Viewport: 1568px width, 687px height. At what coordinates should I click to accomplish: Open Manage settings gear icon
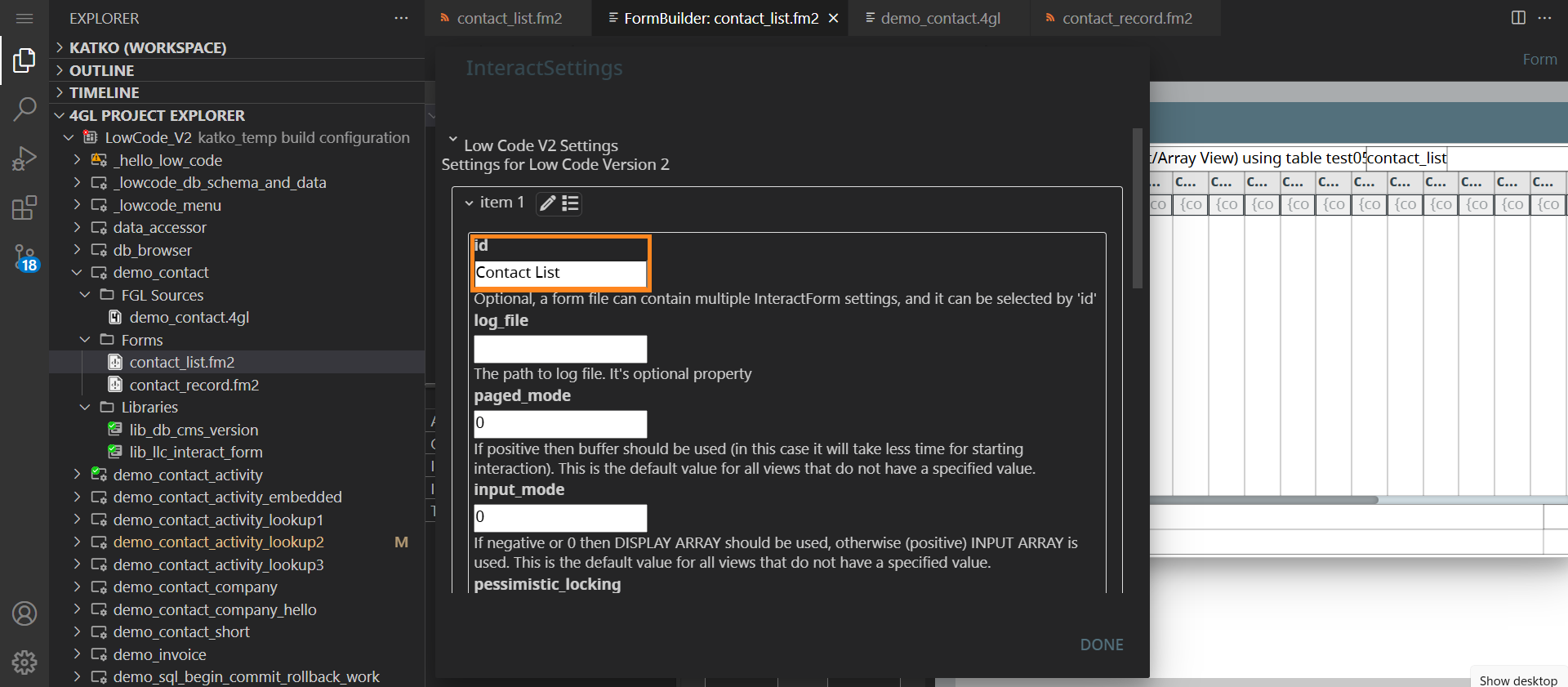tap(24, 662)
